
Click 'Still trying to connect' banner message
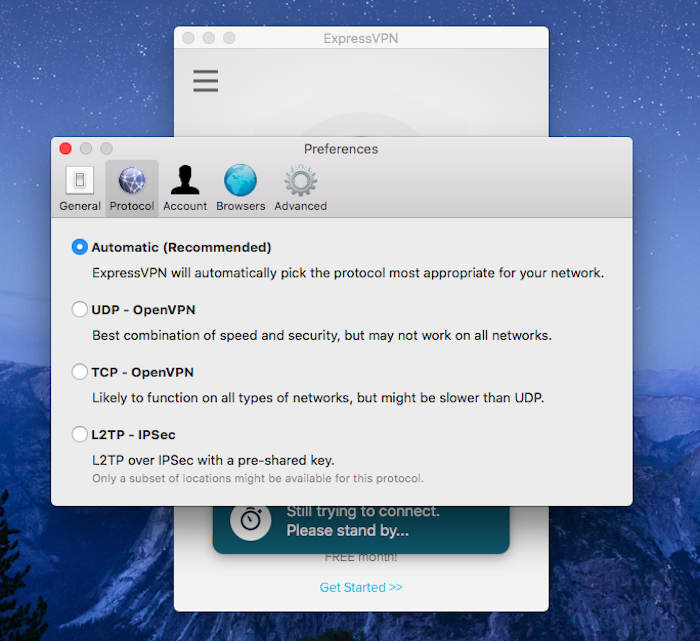363,521
